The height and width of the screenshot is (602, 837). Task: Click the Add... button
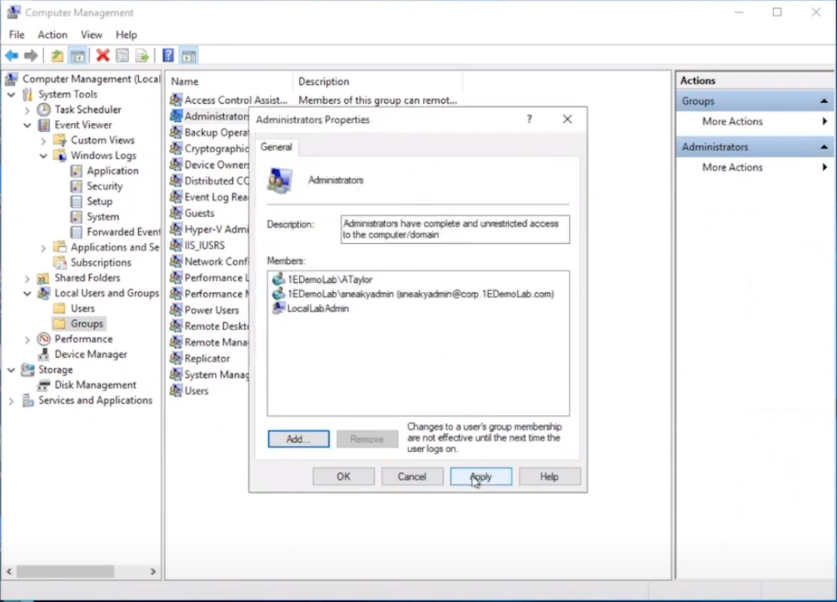click(298, 439)
